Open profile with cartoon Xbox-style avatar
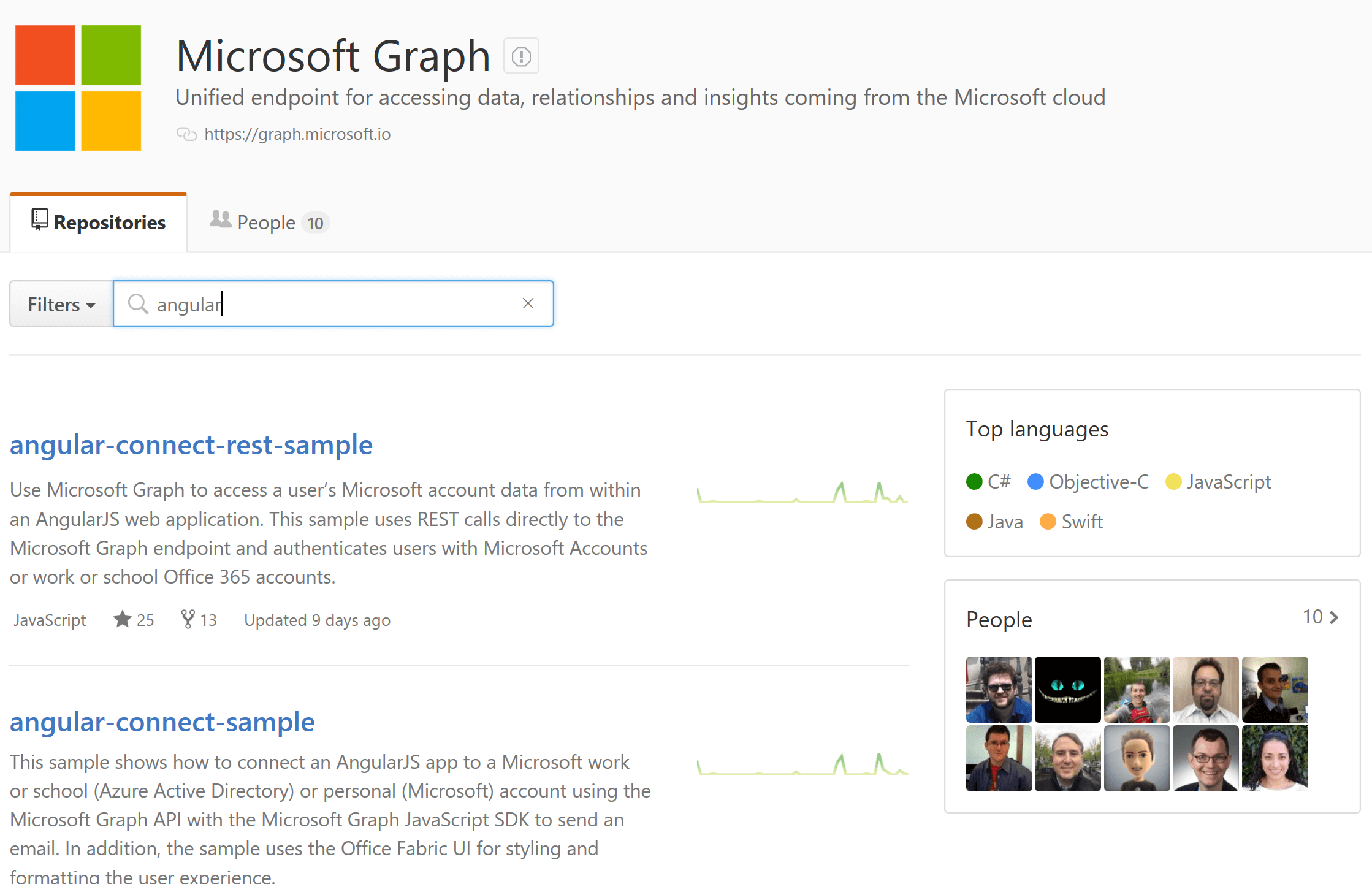 click(1137, 758)
